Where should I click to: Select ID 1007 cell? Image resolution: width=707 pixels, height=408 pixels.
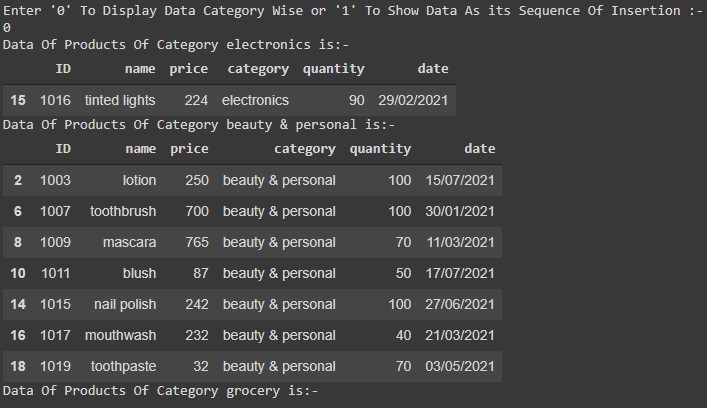pyautogui.click(x=55, y=211)
